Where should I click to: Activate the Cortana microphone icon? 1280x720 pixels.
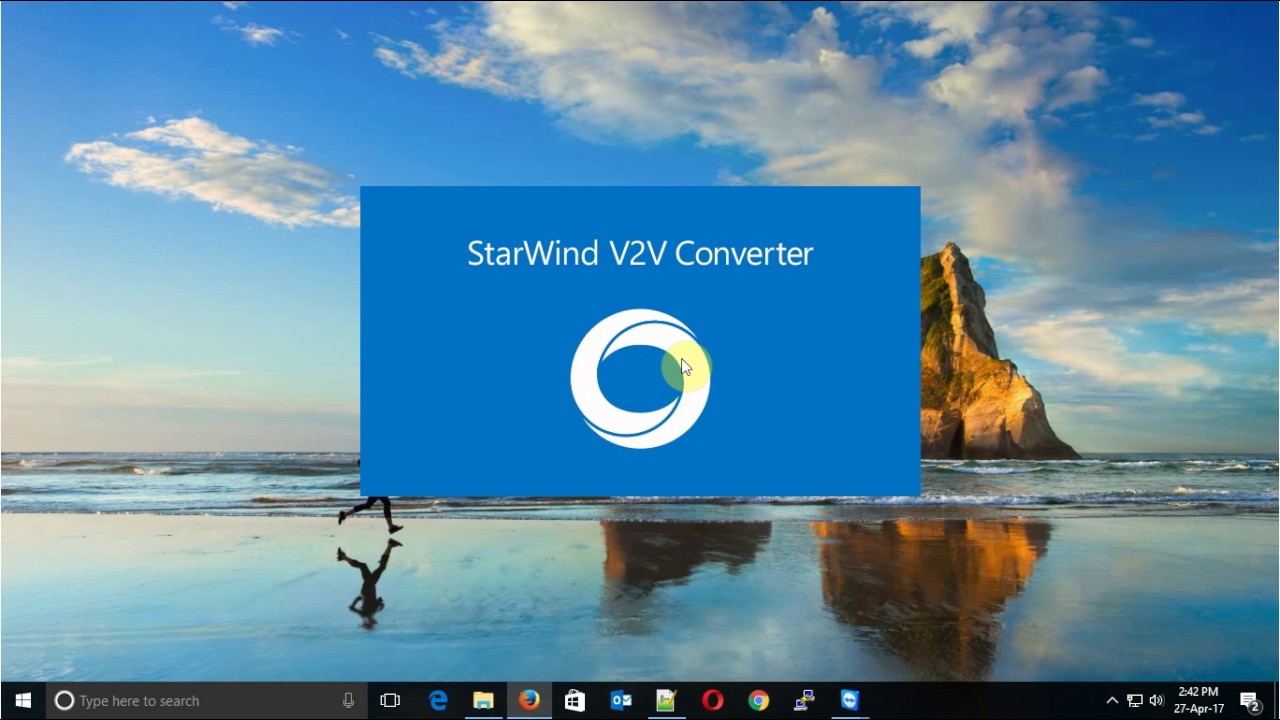[x=348, y=701]
